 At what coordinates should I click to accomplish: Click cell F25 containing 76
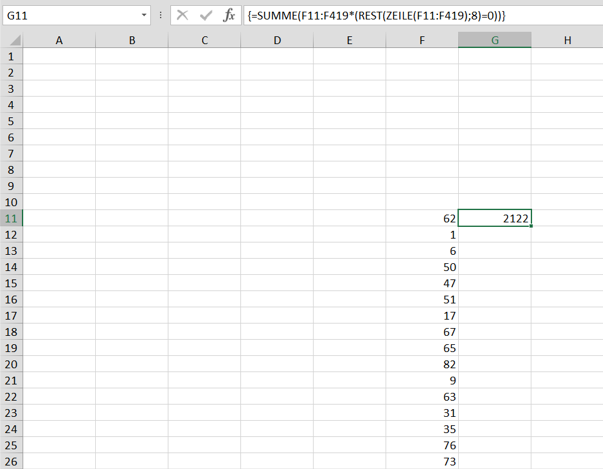(x=422, y=445)
